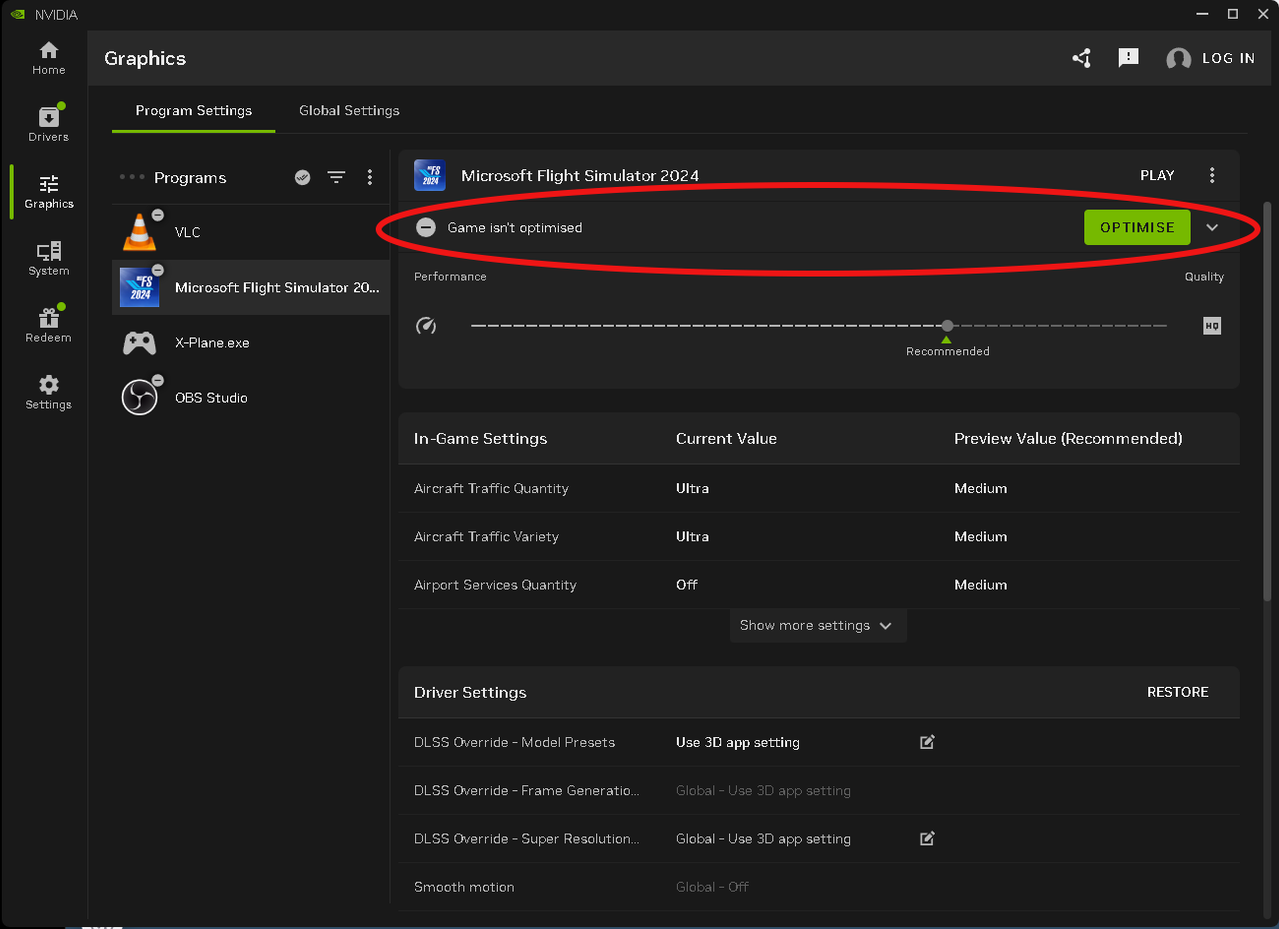This screenshot has height=929, width=1279.
Task: Click the Flight Simulator 2024 header thumbnail
Action: 429,175
